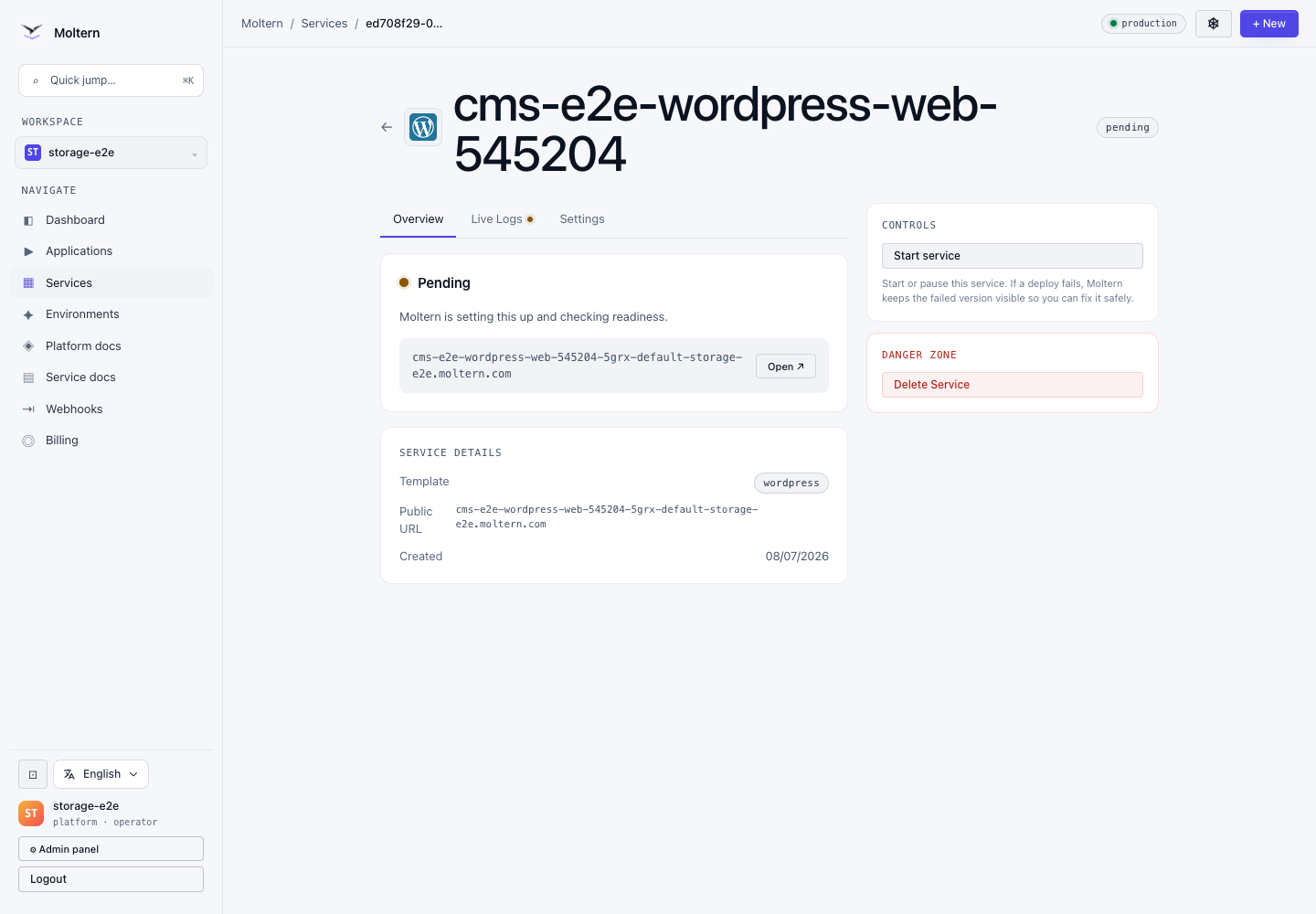The image size is (1316, 914).
Task: Click the ST user avatar
Action: click(x=31, y=813)
